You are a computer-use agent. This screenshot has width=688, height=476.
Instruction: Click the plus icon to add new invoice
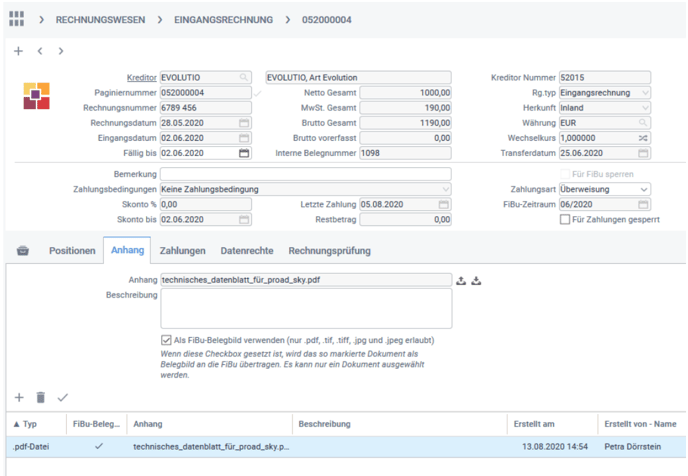[x=18, y=51]
